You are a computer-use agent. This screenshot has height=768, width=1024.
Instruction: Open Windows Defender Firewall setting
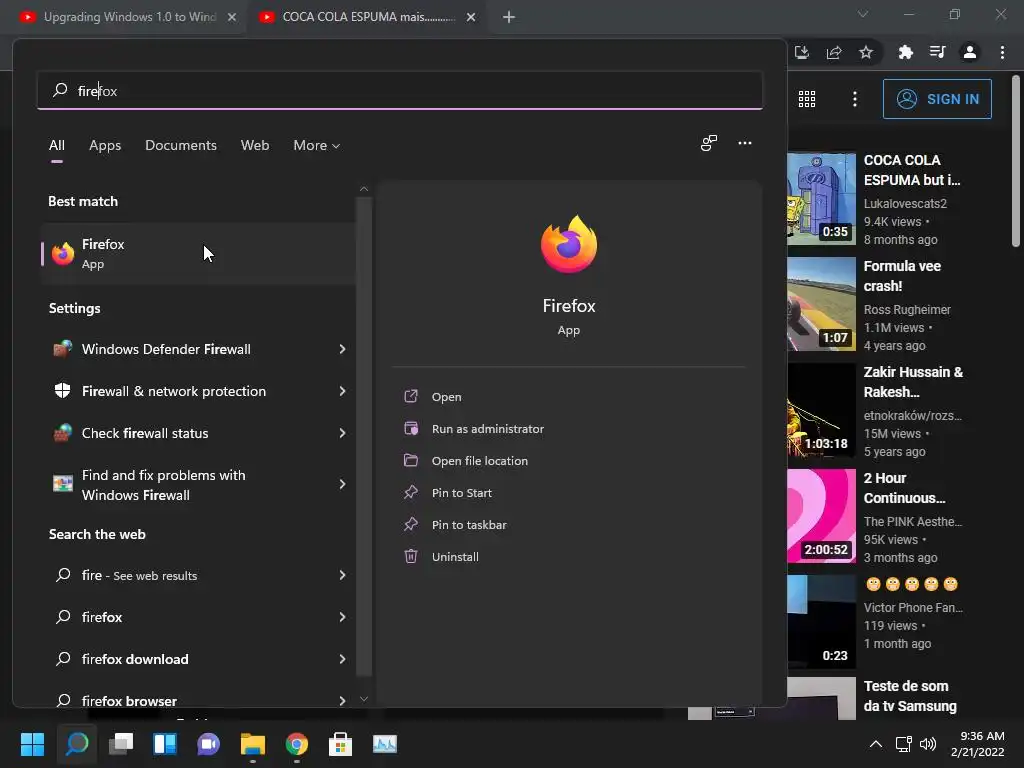click(x=198, y=349)
